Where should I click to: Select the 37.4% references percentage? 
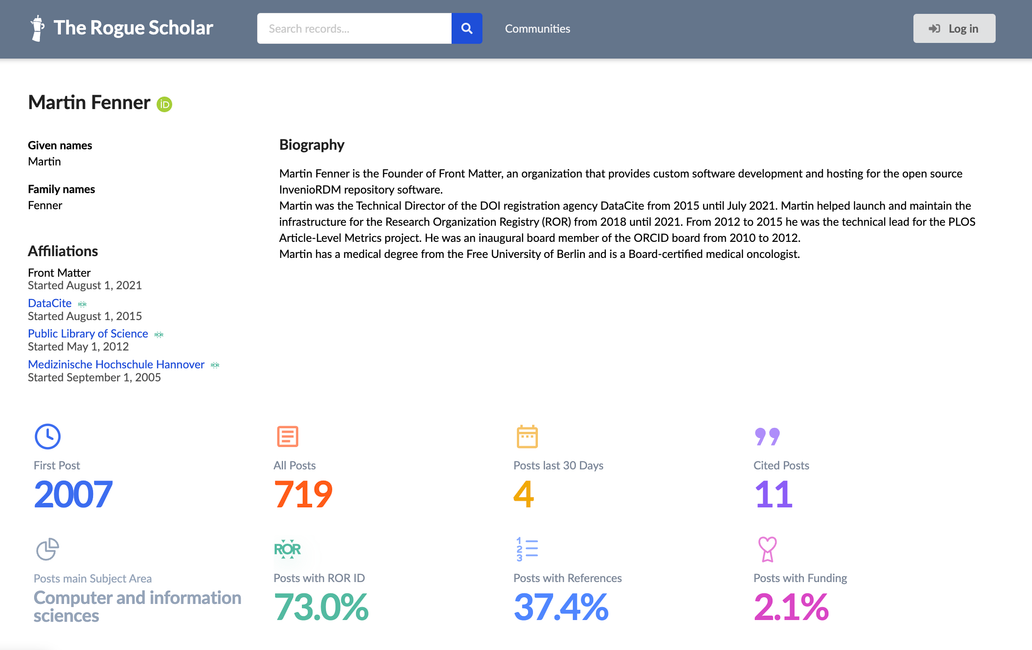point(561,607)
